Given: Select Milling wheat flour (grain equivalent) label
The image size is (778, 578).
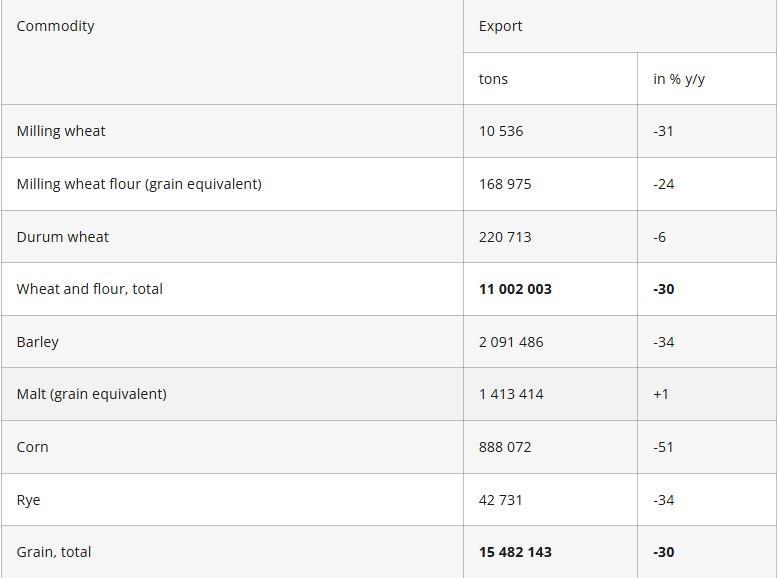Looking at the screenshot, I should [x=139, y=184].
